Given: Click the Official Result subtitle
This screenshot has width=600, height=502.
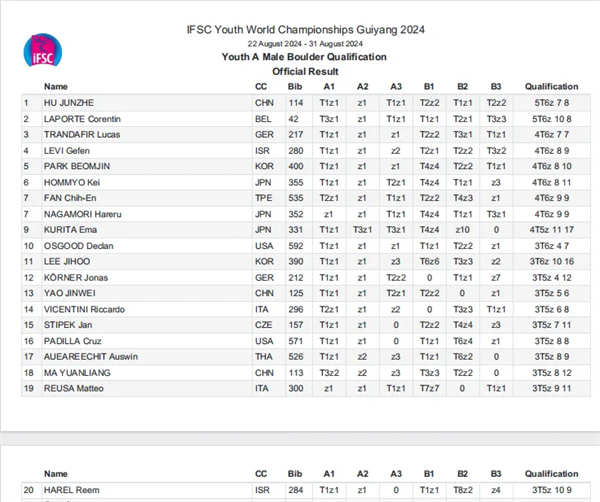Looking at the screenshot, I should [x=305, y=72].
